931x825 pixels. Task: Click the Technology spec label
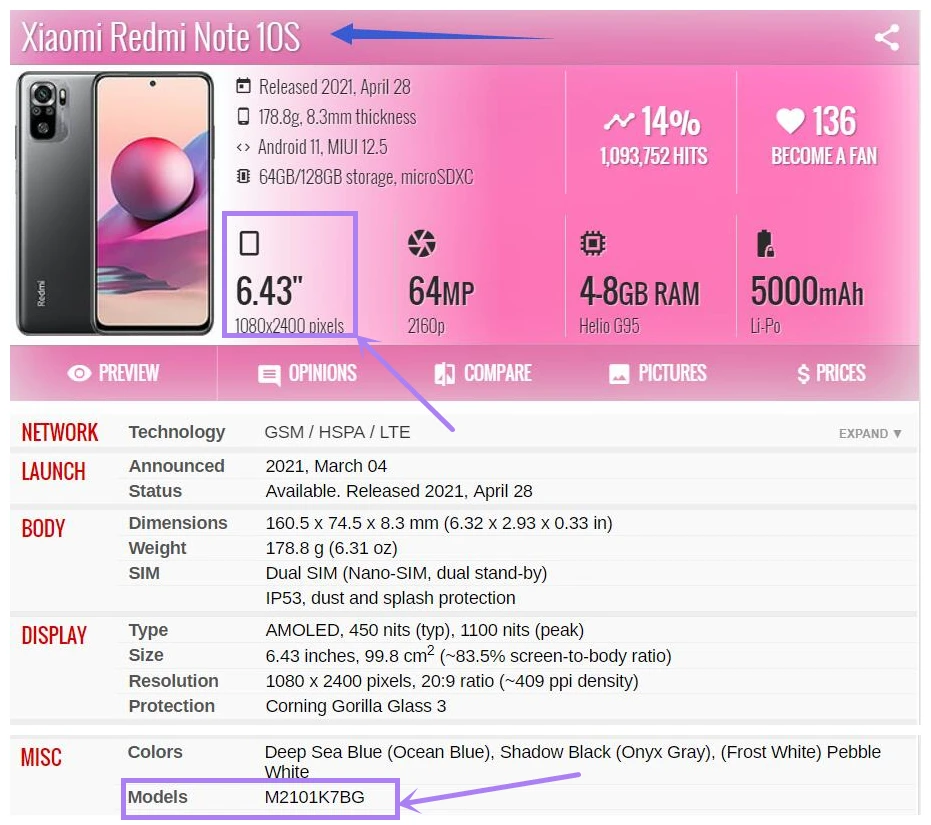click(x=177, y=432)
